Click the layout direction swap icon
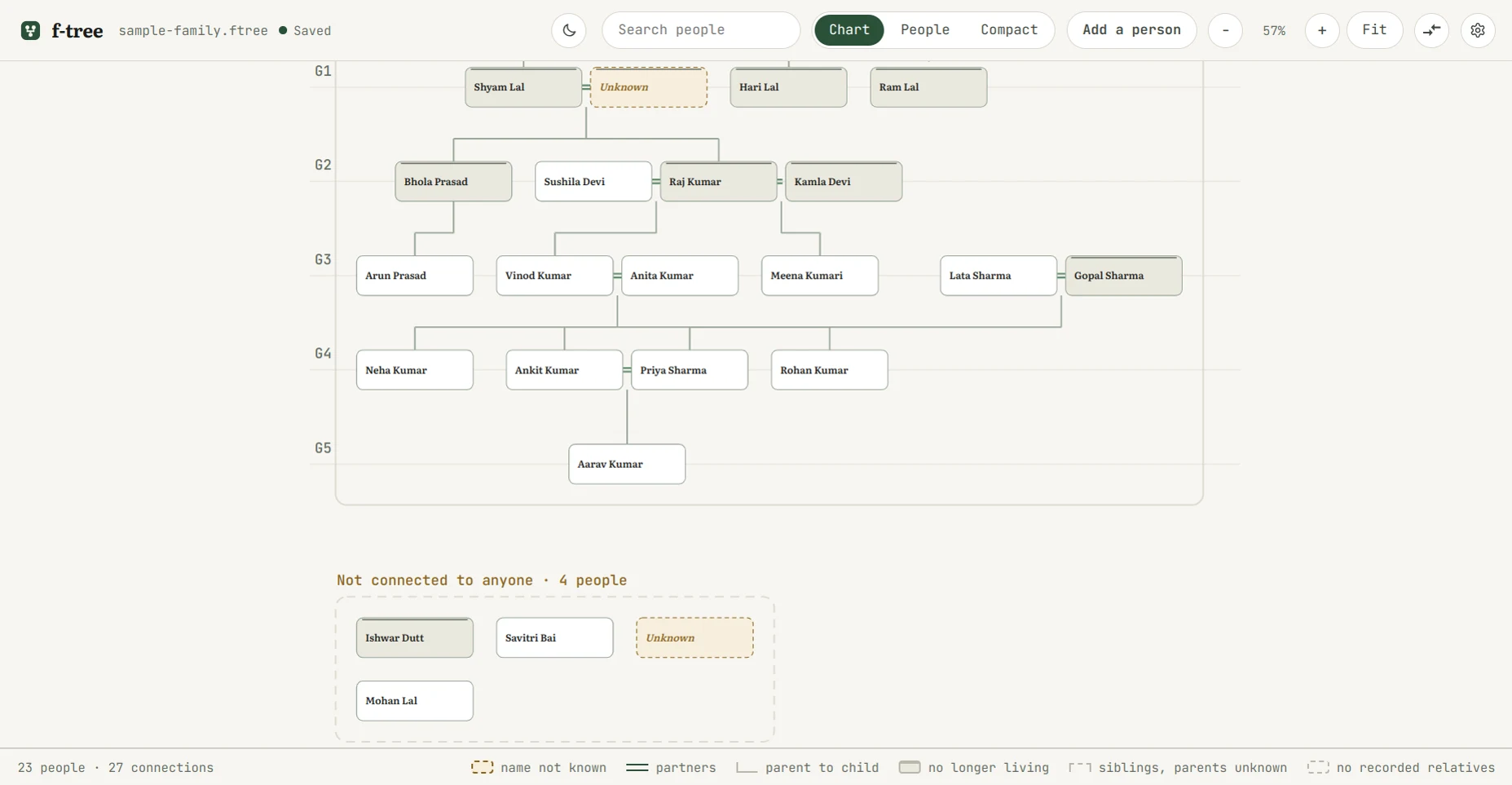 click(x=1431, y=30)
